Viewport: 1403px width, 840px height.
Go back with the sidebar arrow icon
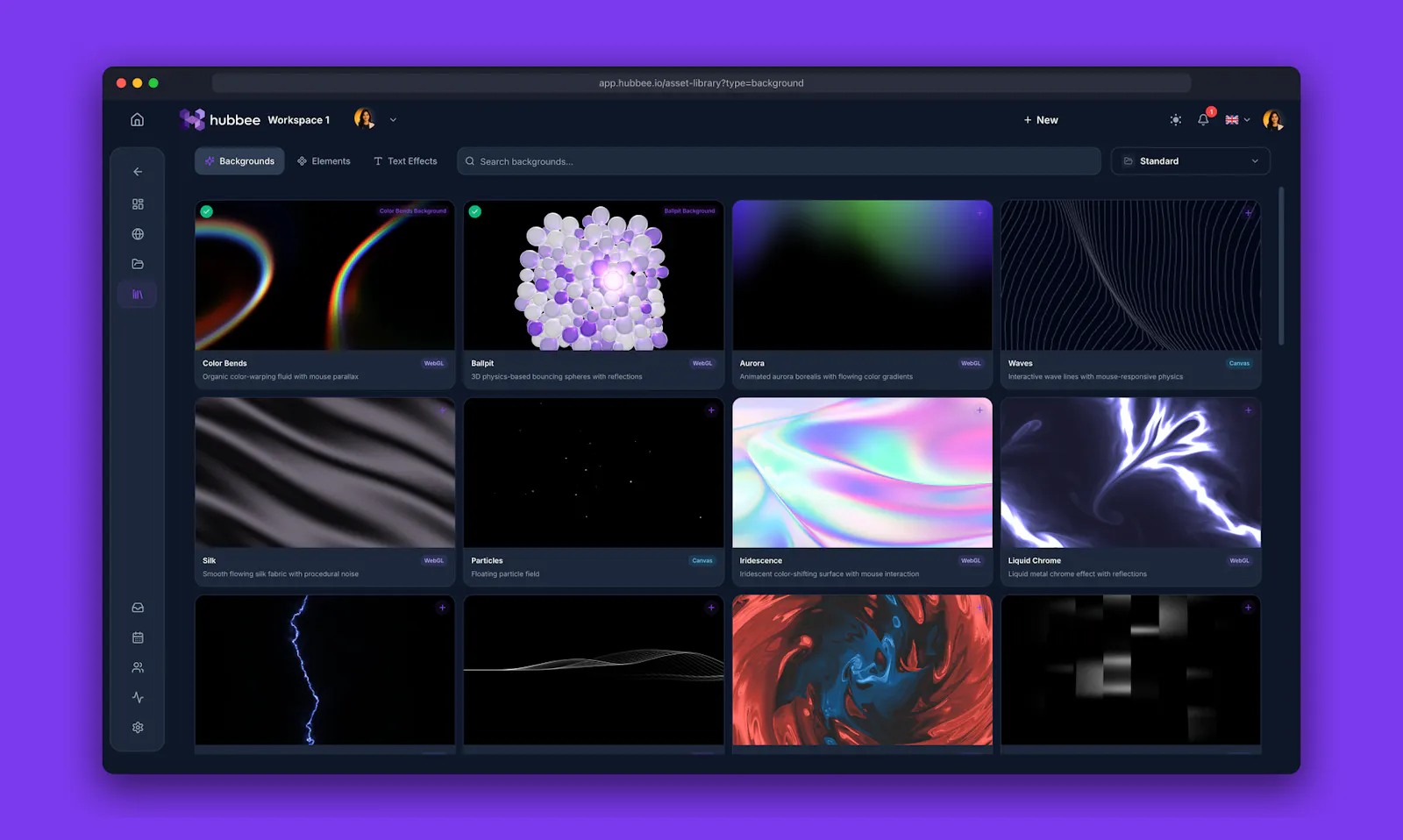tap(138, 172)
